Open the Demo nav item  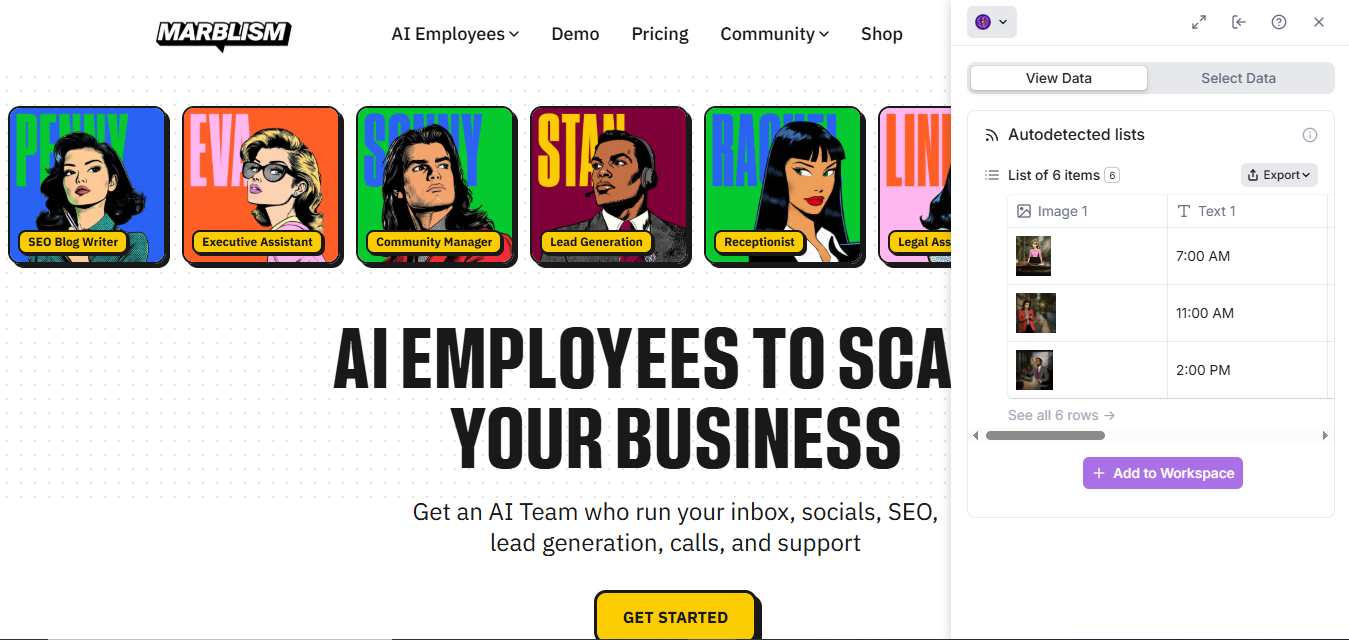point(575,34)
